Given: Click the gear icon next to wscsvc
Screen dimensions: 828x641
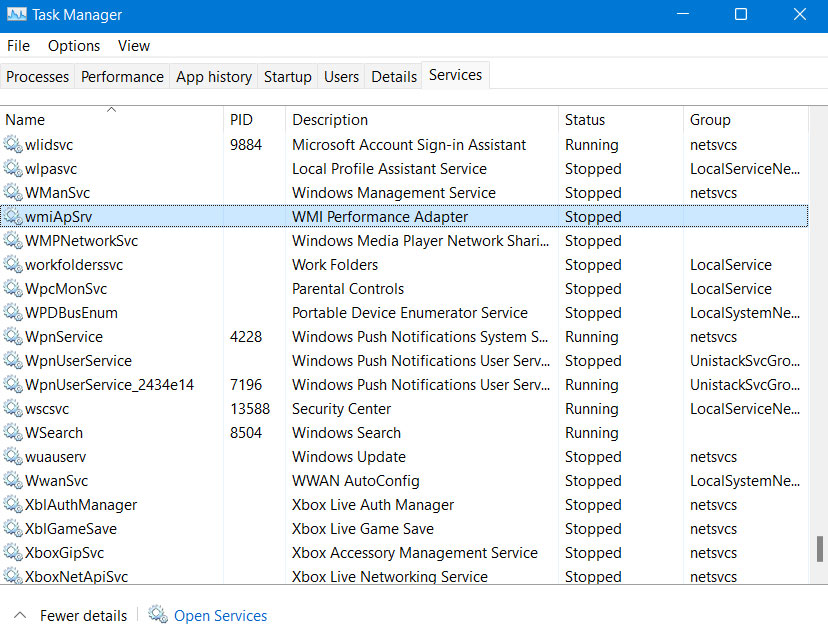Looking at the screenshot, I should (x=13, y=408).
